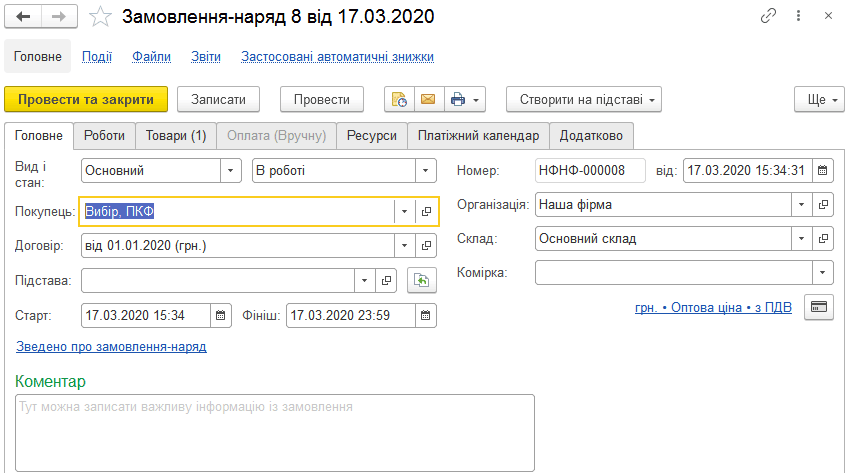Viewport: 848px width, 473px height.
Task: Click the empty Комірка field
Action: point(674,272)
